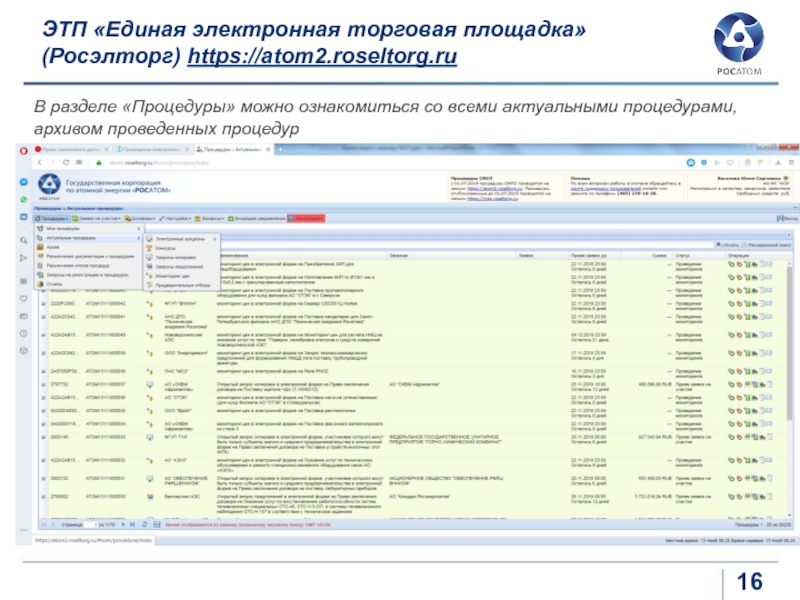Click the Opera logo menu button

pos(23,151)
